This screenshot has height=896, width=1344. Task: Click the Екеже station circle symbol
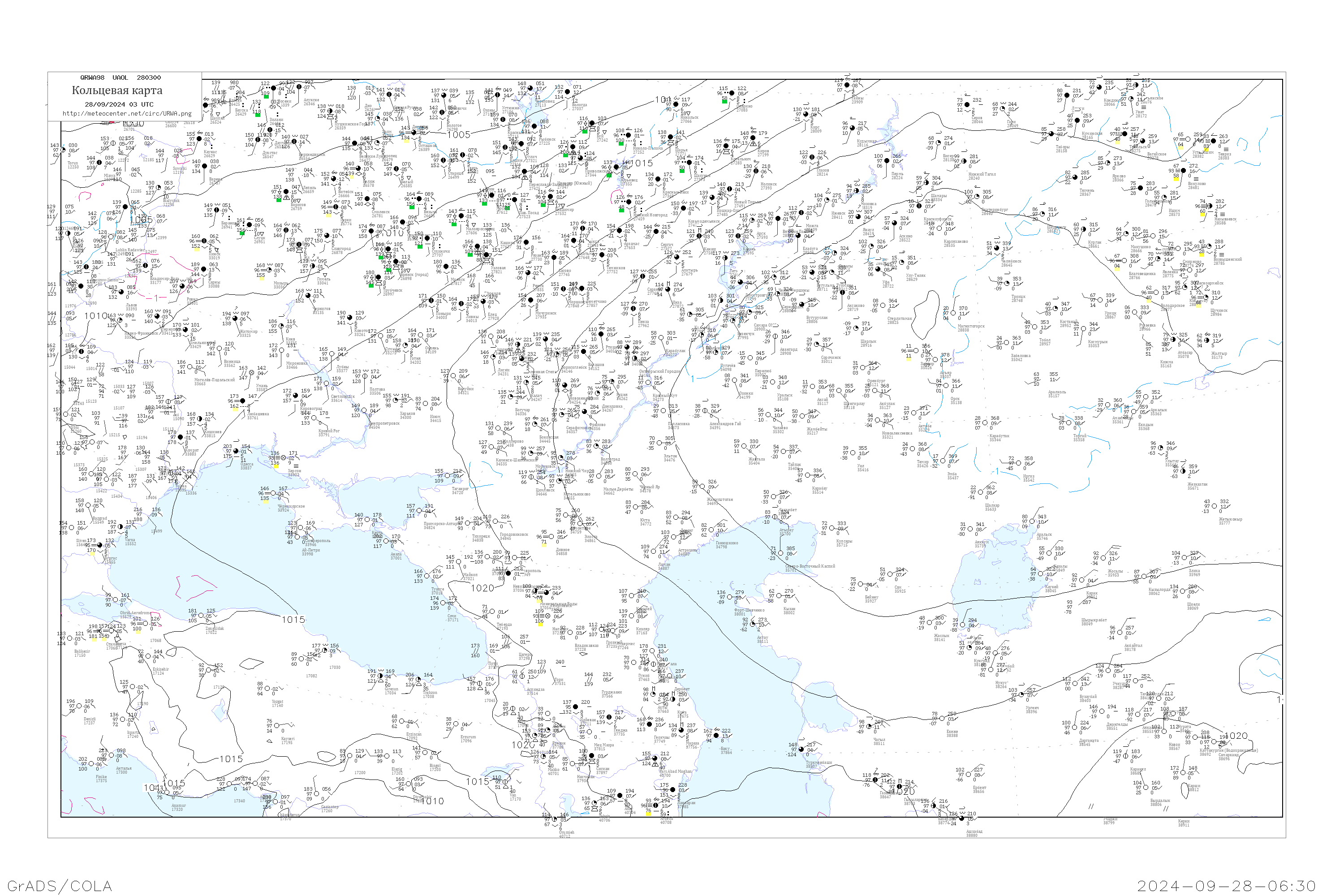click(x=943, y=718)
